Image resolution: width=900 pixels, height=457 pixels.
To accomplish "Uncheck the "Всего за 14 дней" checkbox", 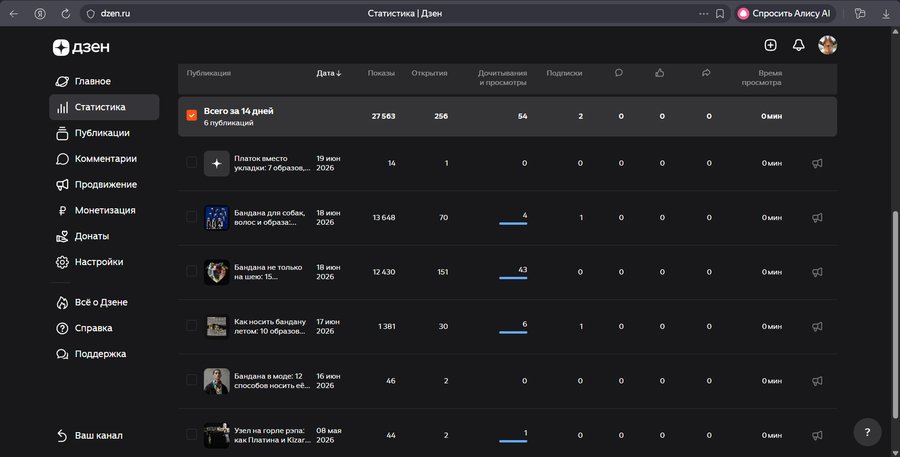I will click(x=192, y=115).
